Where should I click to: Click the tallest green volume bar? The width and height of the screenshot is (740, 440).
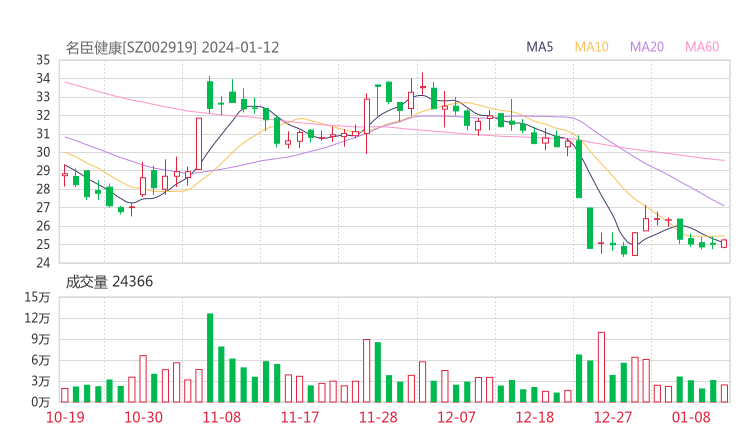(x=210, y=357)
